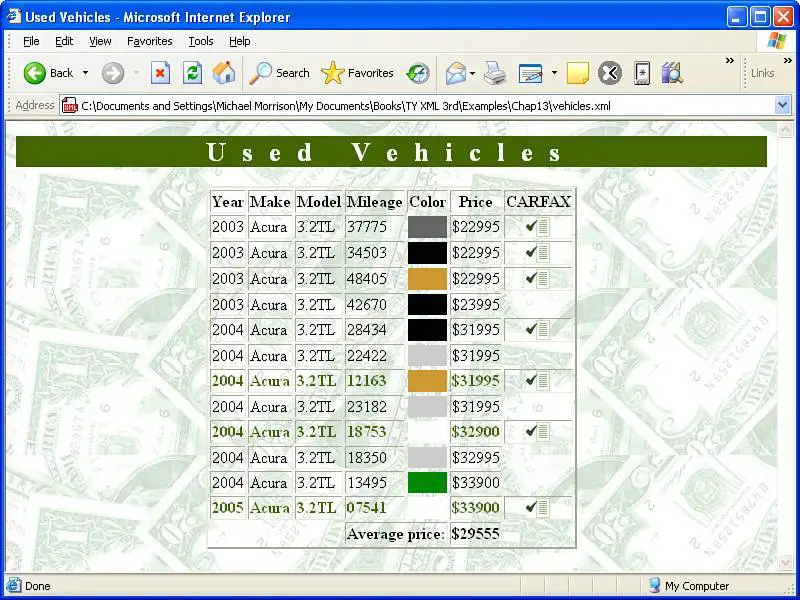Click the Links toolbar label
The height and width of the screenshot is (600, 800).
pyautogui.click(x=762, y=73)
